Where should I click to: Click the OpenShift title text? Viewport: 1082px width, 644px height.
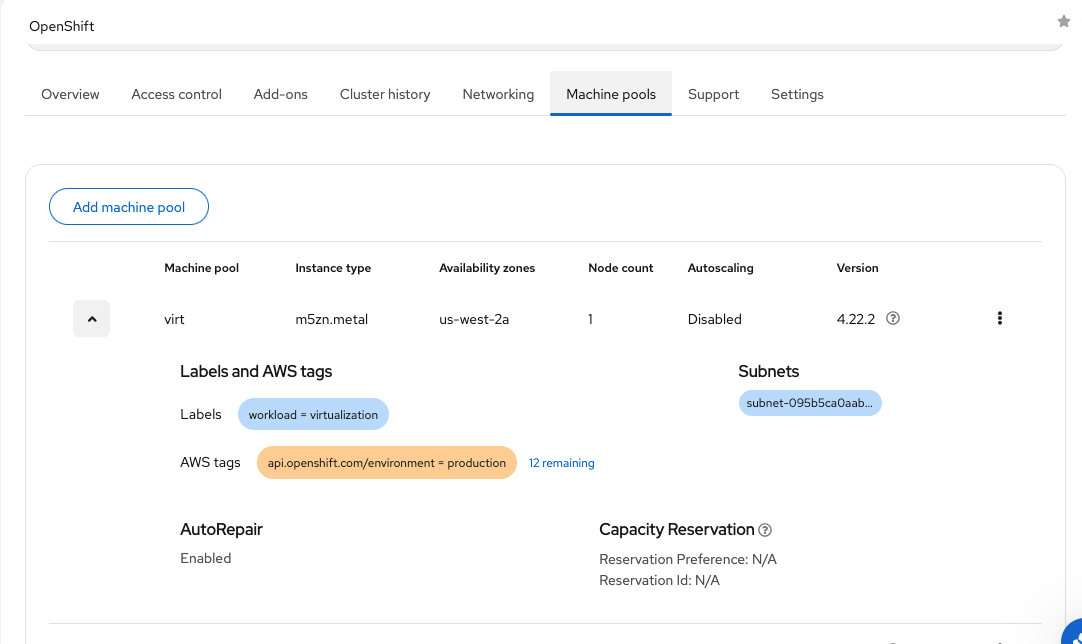pyautogui.click(x=61, y=26)
